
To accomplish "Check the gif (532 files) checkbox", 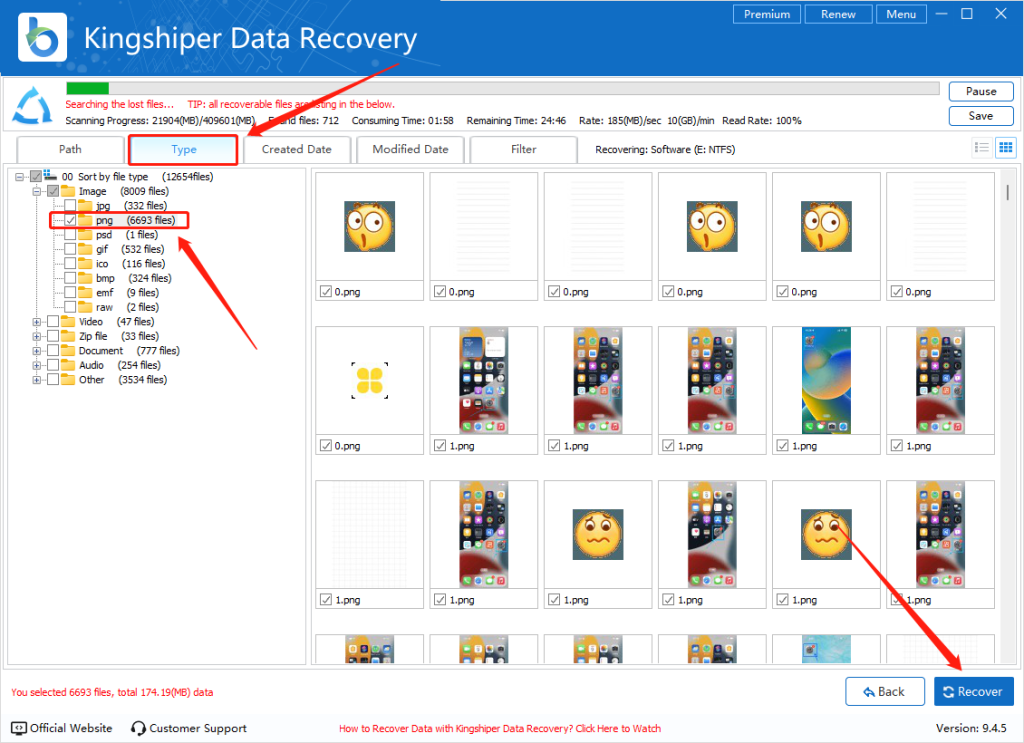I will [x=70, y=249].
